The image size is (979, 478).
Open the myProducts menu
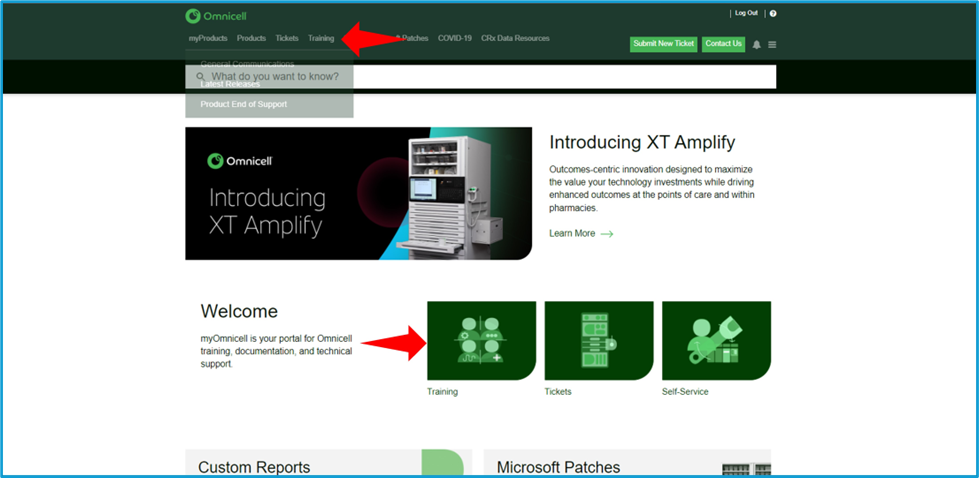click(x=208, y=39)
